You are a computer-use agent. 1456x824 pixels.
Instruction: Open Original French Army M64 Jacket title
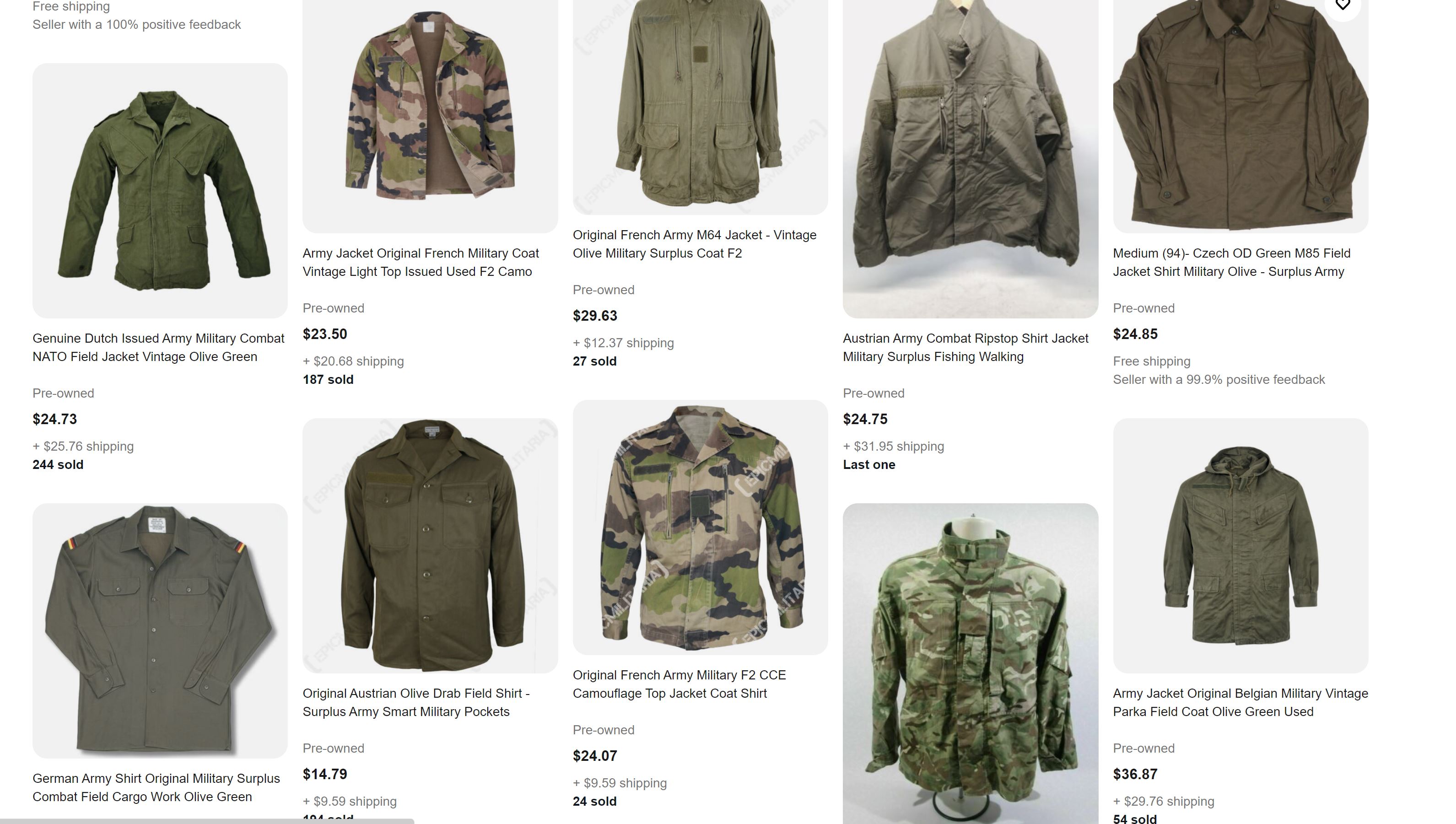pyautogui.click(x=694, y=244)
